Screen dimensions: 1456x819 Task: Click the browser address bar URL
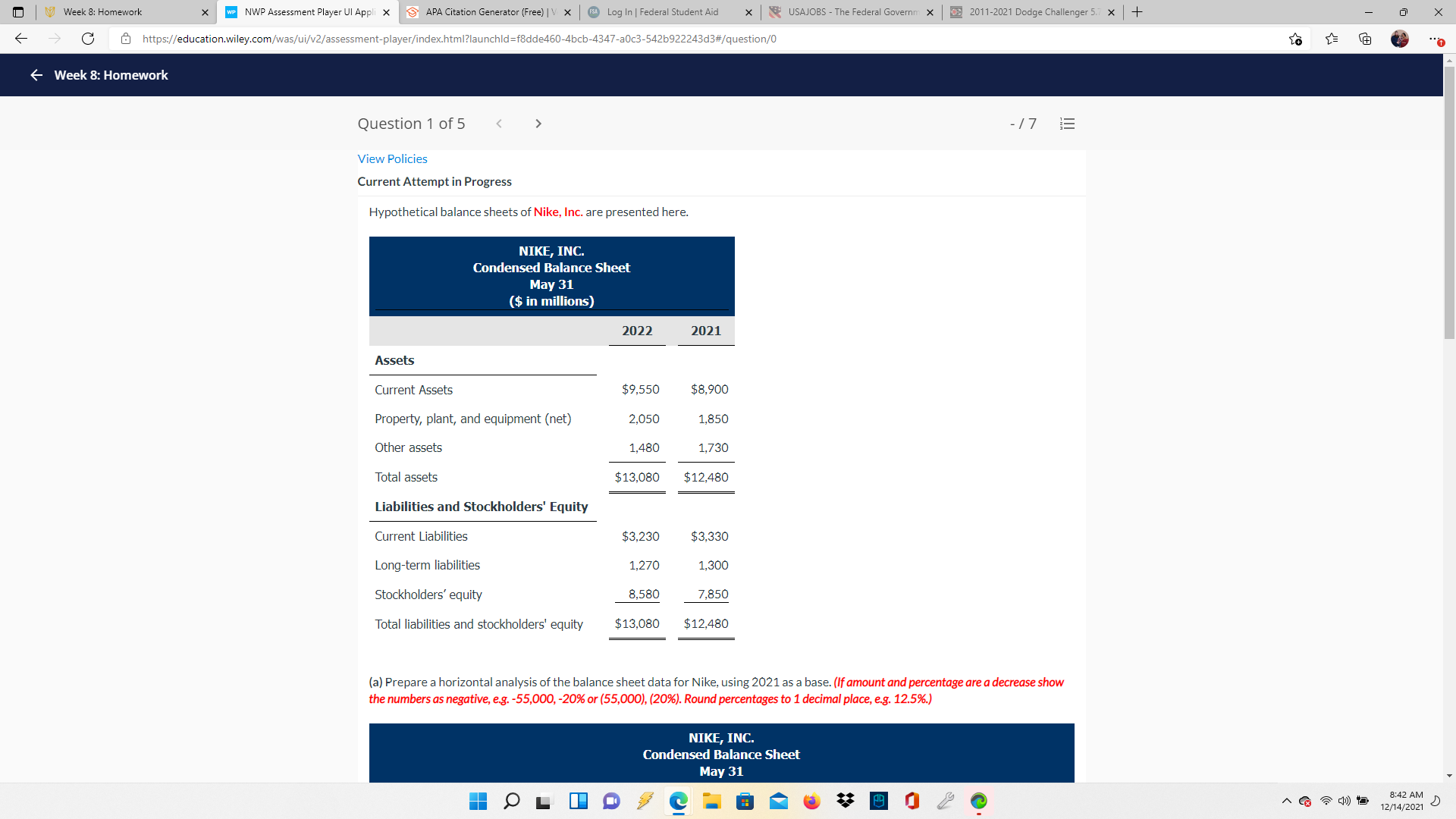(459, 39)
